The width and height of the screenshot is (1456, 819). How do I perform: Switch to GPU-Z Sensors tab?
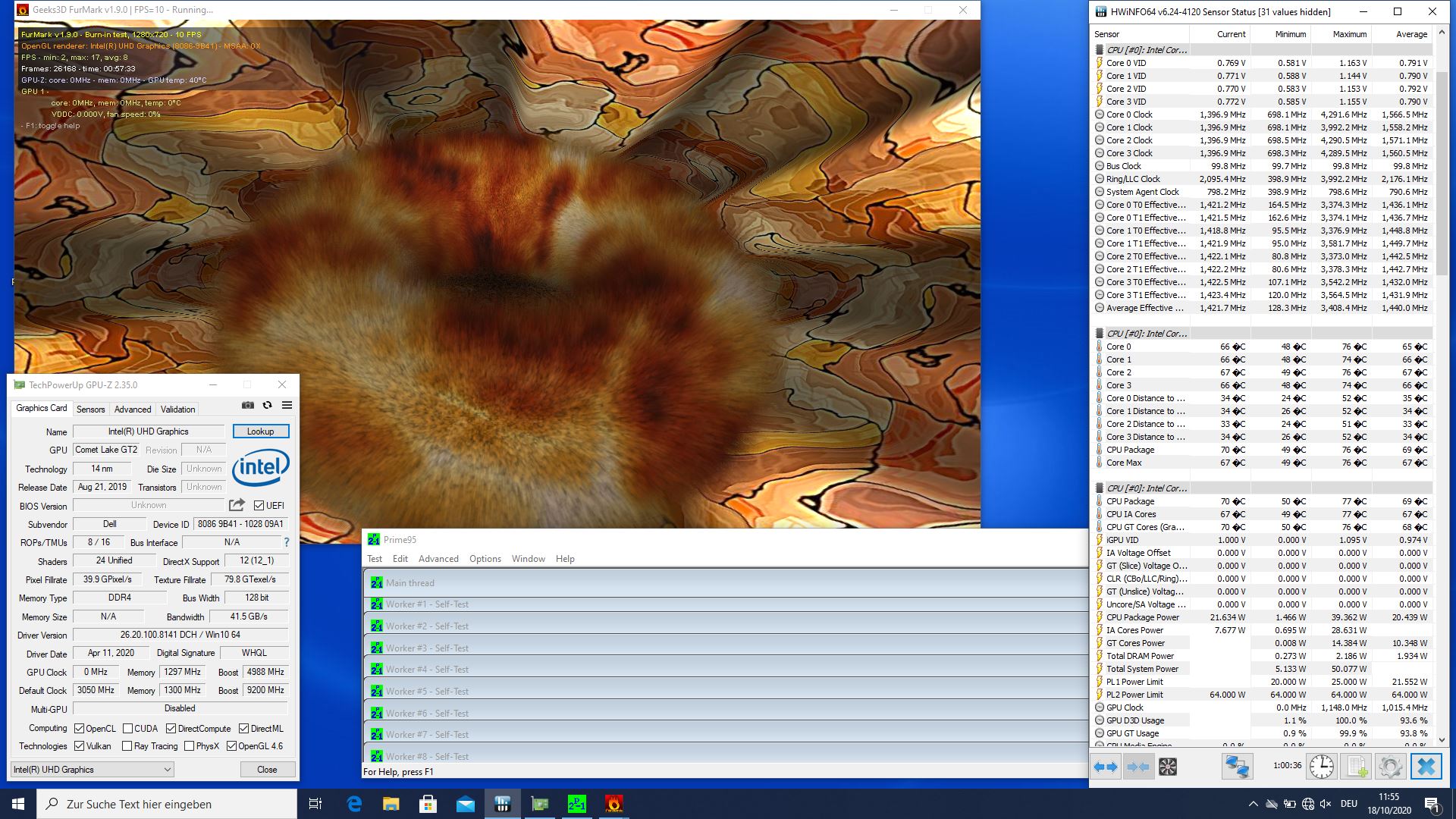(90, 409)
